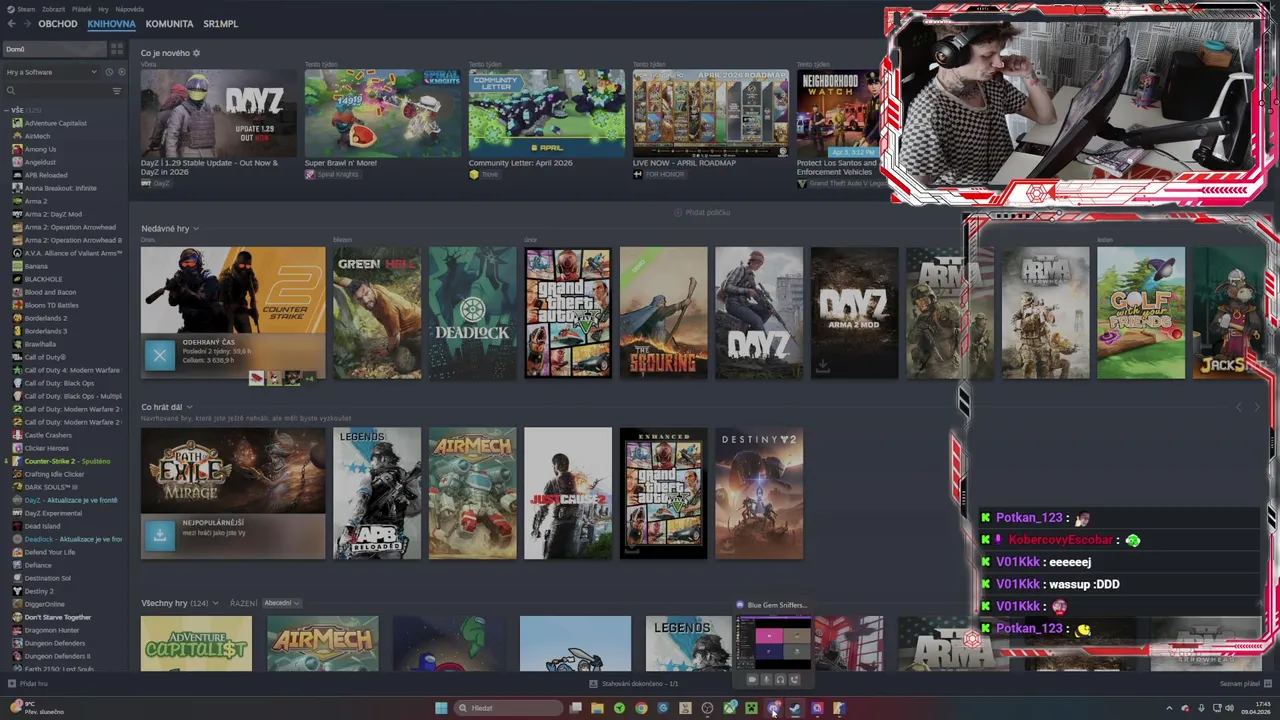Open Just Cause 2 suggestion cover

pyautogui.click(x=568, y=493)
